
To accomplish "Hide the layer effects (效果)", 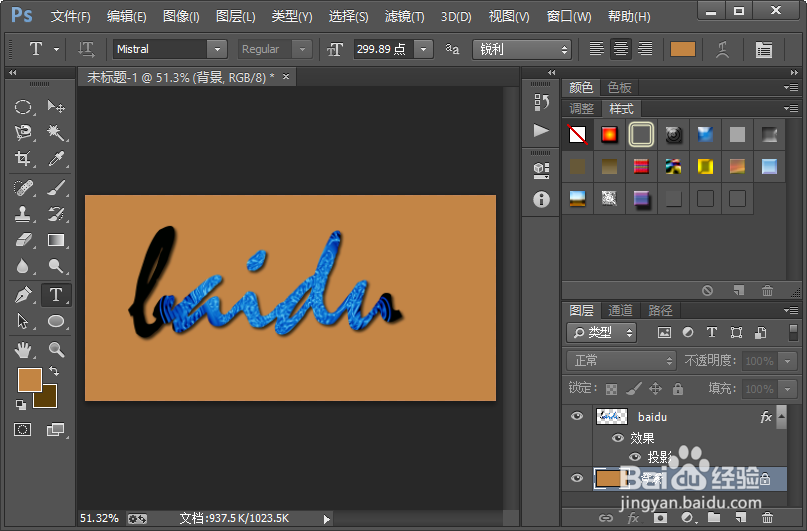I will coord(618,438).
